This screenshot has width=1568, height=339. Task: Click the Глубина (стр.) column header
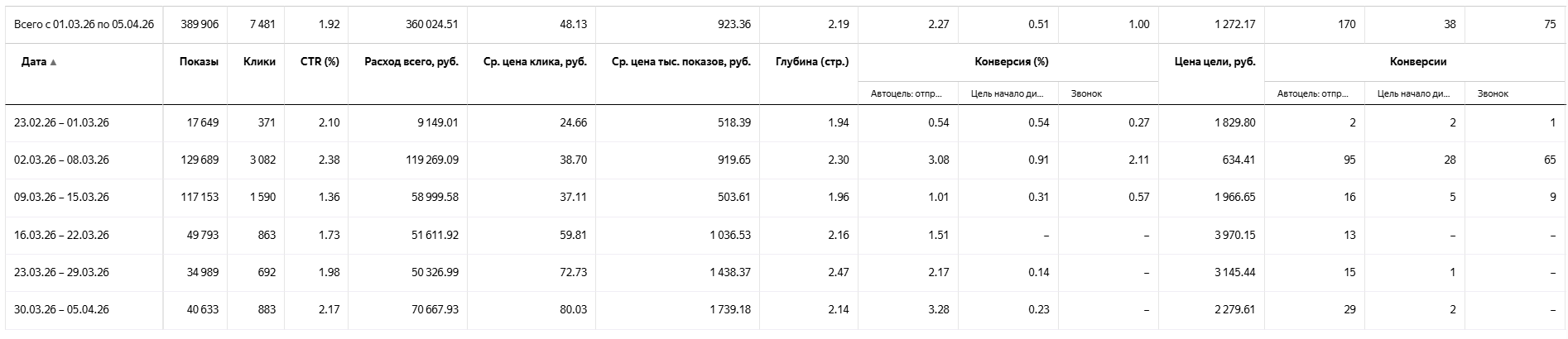pos(811,62)
